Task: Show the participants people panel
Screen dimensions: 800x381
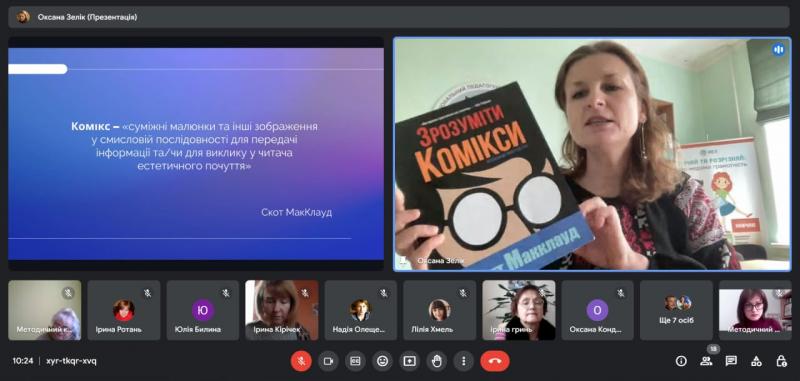Action: click(706, 361)
